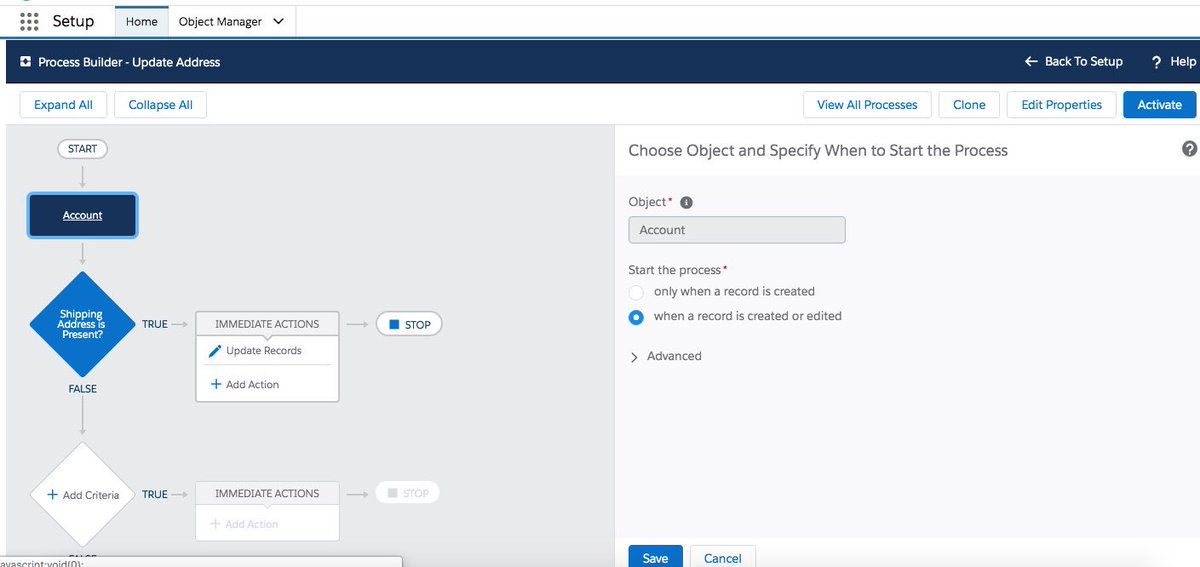Screen dimensions: 1200x567
Task: Click the Clone button
Action: coord(969,105)
